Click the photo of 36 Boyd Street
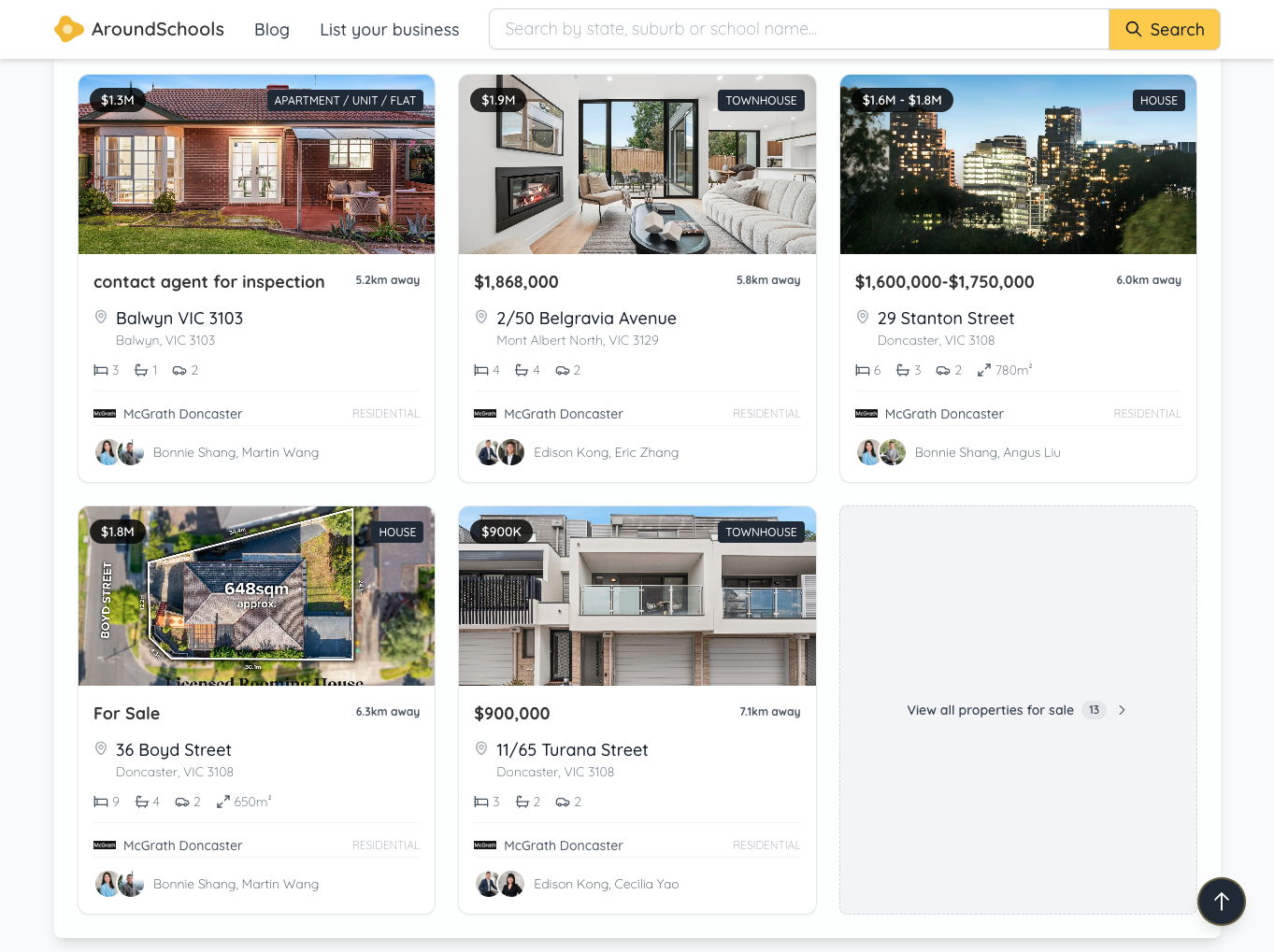Viewport: 1274px width, 952px height. pos(256,595)
